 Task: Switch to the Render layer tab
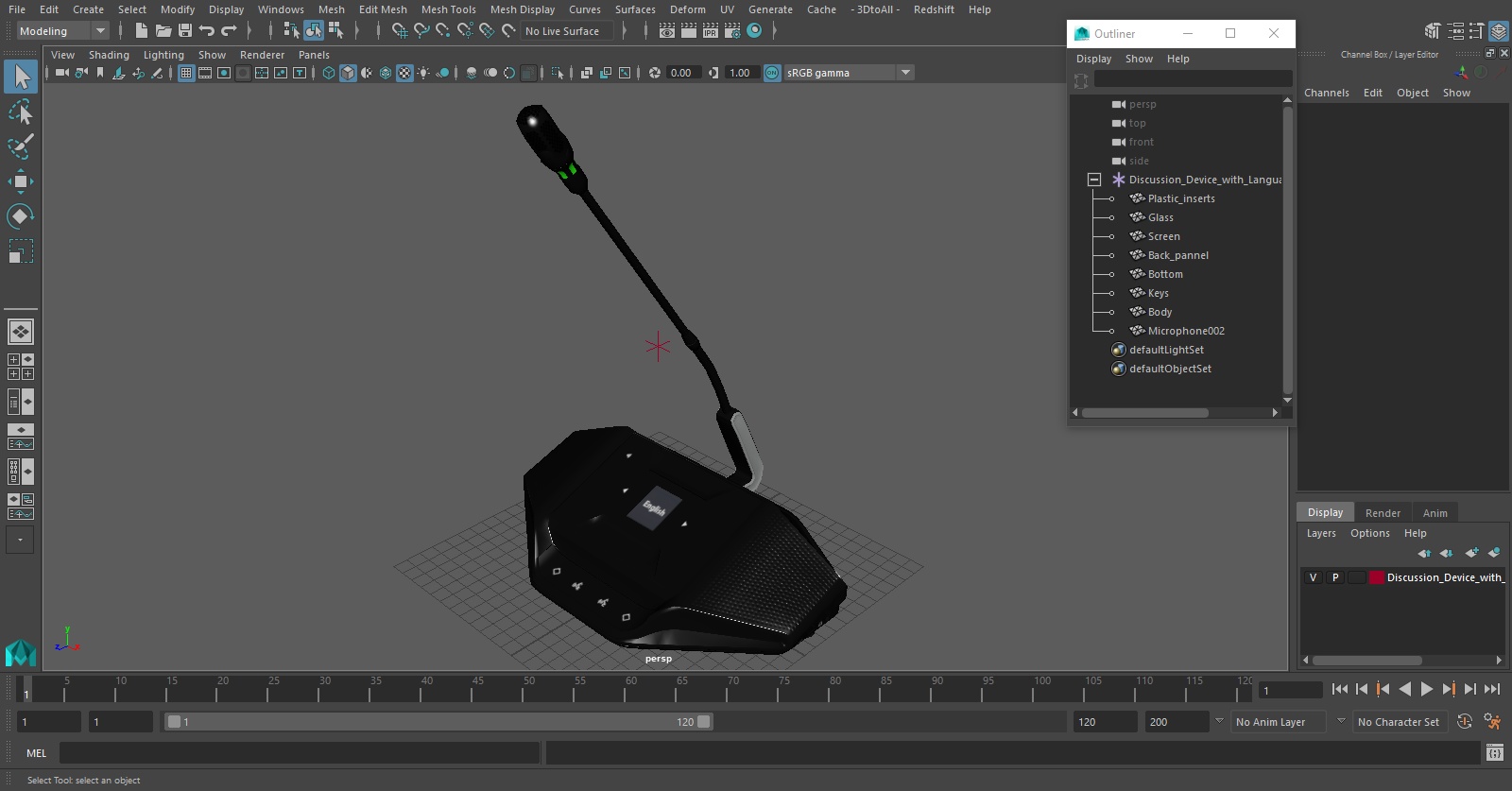(x=1383, y=513)
